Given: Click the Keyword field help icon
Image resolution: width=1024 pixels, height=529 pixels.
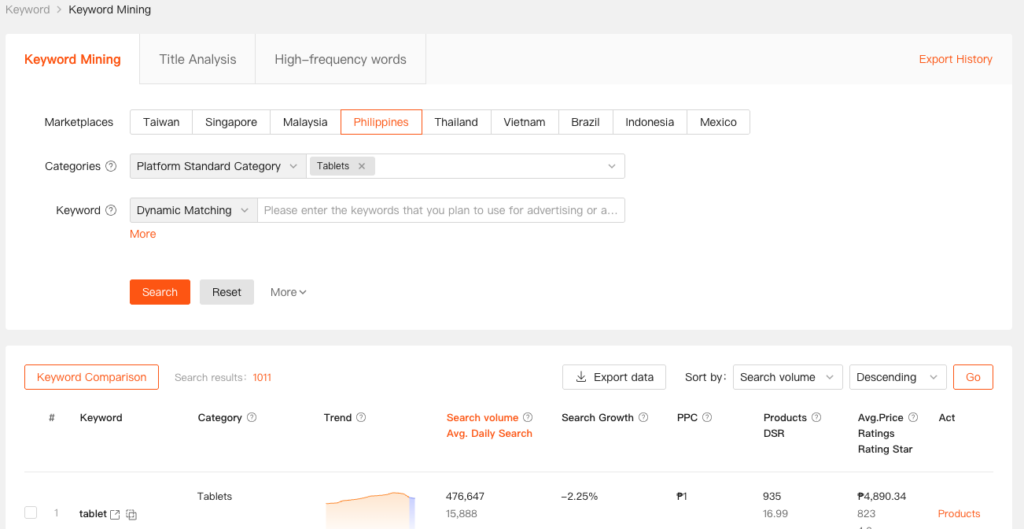Looking at the screenshot, I should click(x=111, y=211).
